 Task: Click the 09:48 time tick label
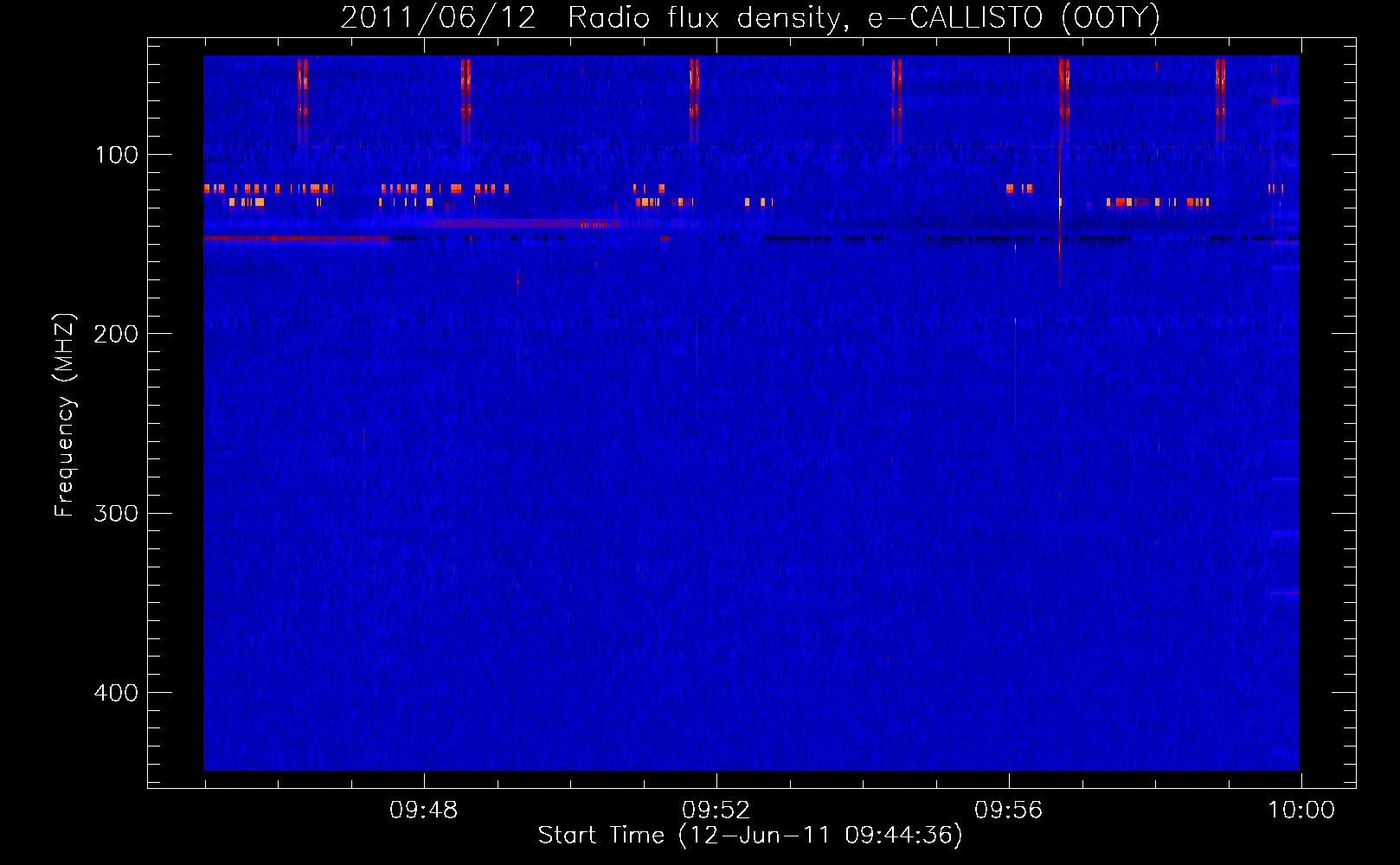coord(424,811)
